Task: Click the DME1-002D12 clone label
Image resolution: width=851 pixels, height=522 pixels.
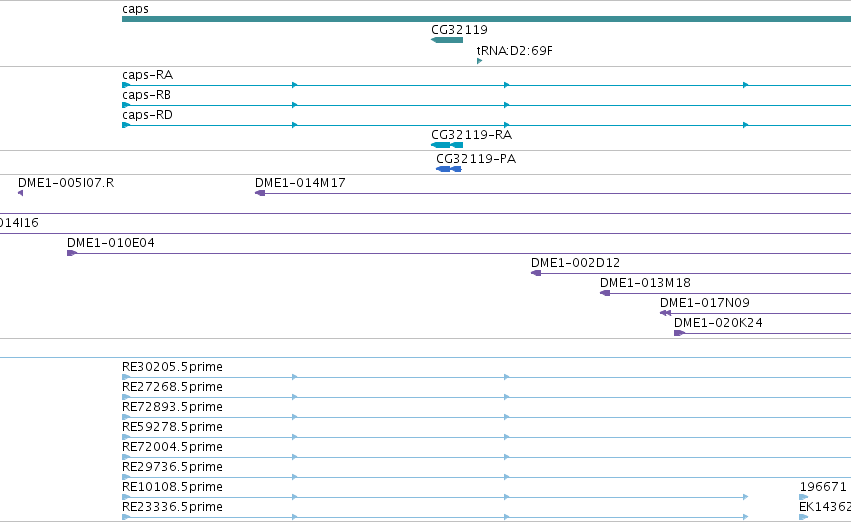Action: (x=575, y=263)
